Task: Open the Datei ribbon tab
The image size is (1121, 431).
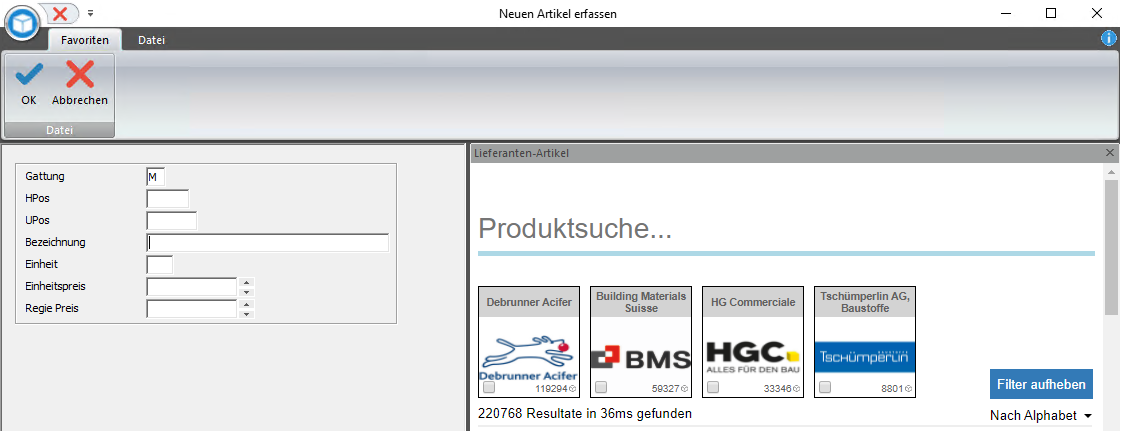Action: pos(152,40)
